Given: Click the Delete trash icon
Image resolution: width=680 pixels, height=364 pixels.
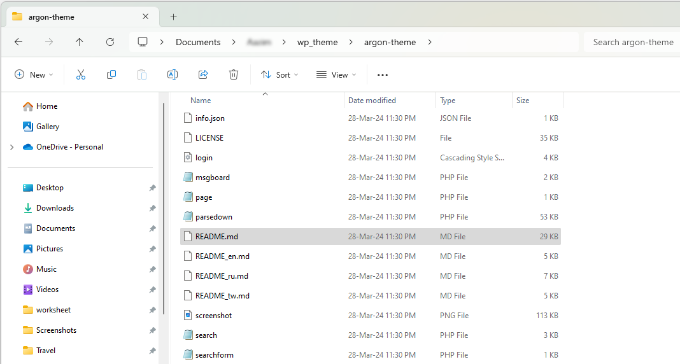Looking at the screenshot, I should [x=233, y=75].
